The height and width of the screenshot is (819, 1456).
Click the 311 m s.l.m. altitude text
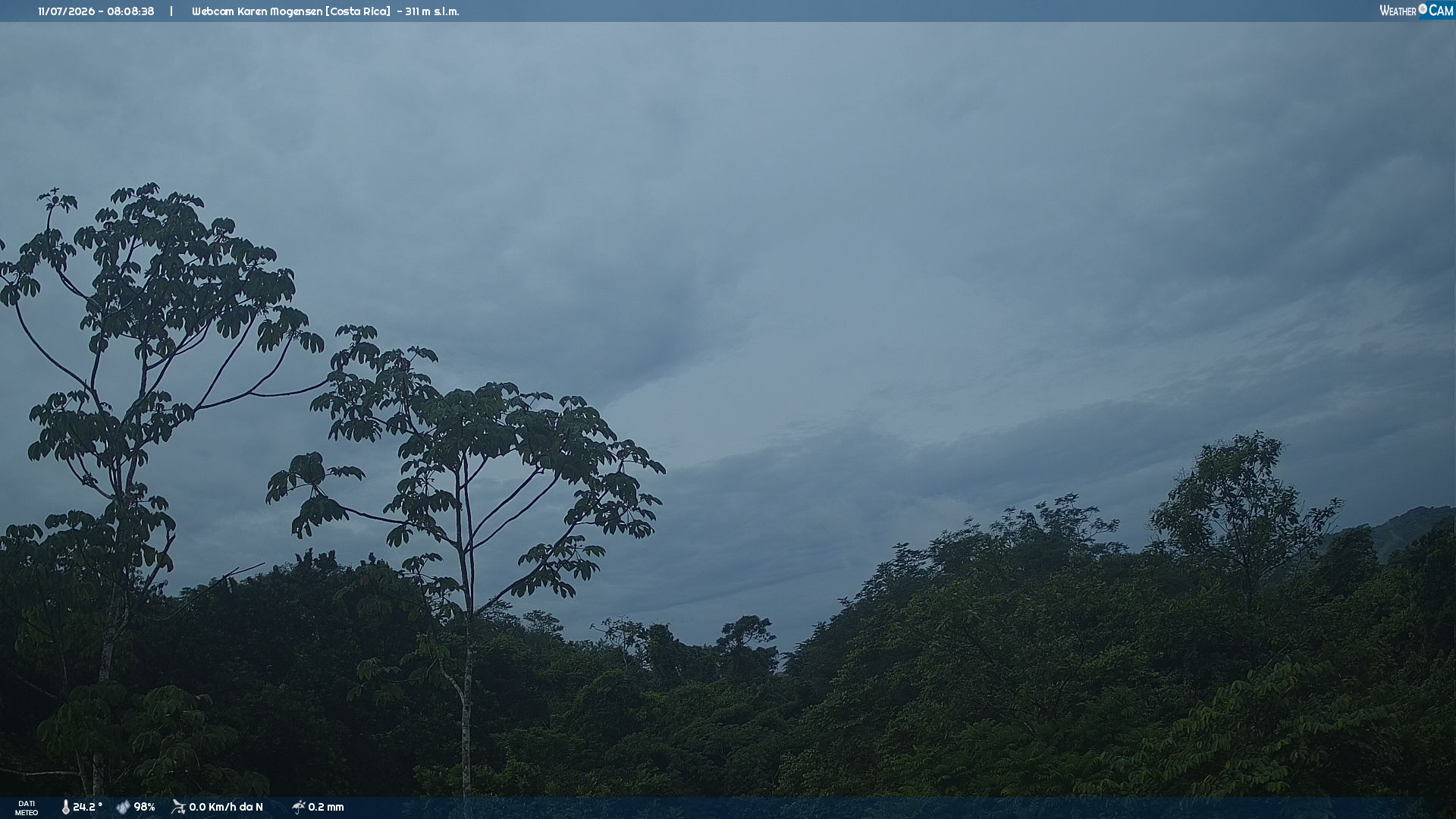[432, 11]
